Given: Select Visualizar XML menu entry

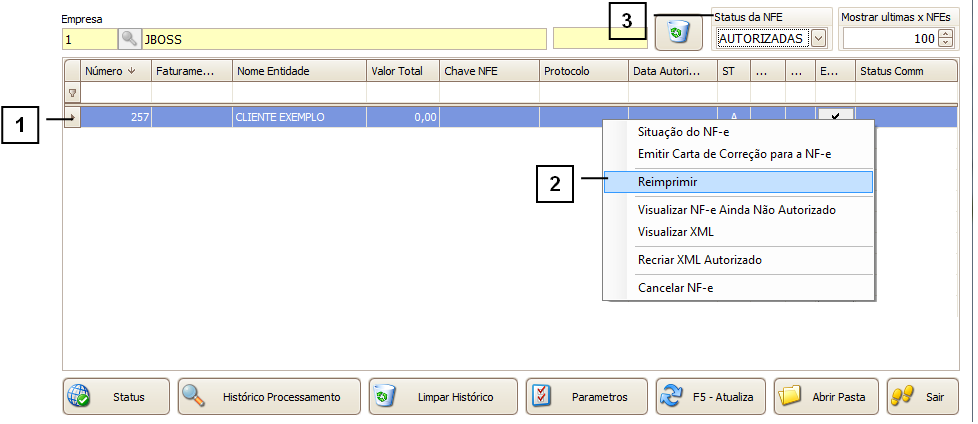Looking at the screenshot, I should 675,231.
